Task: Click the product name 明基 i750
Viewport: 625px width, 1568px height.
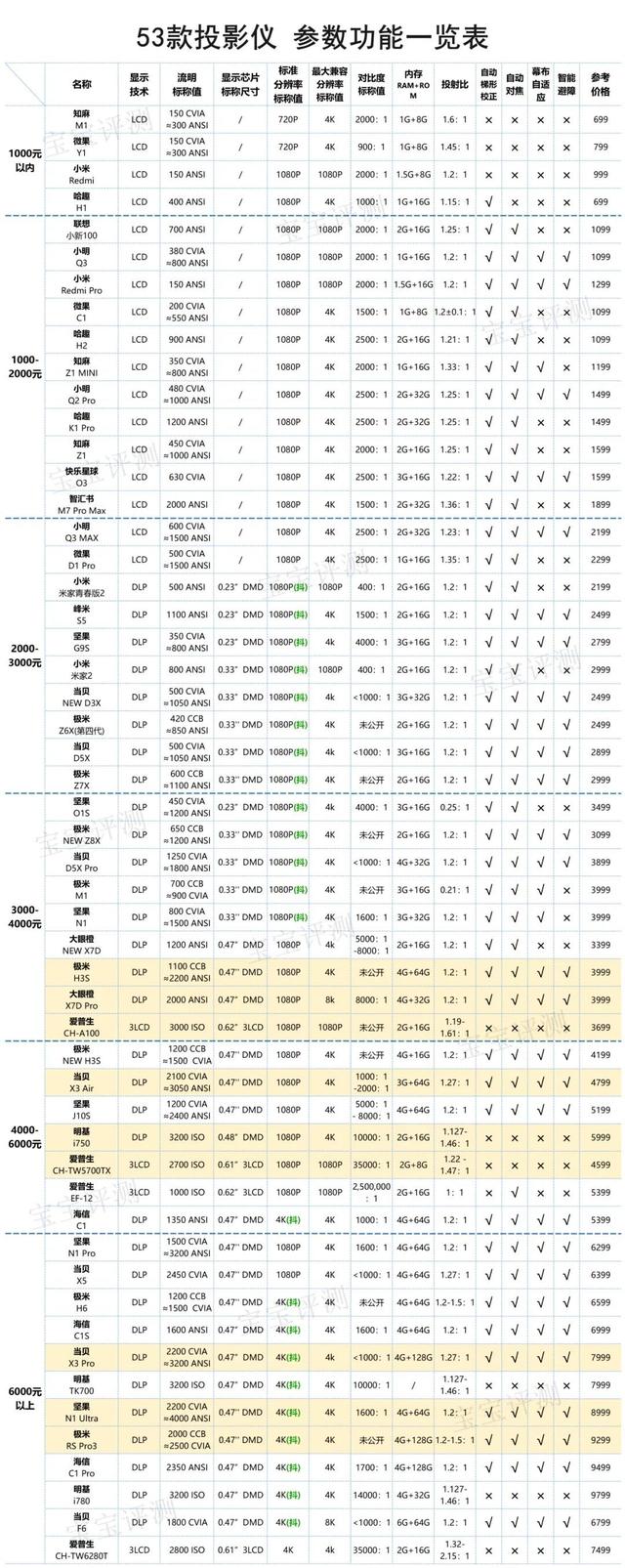Action: pyautogui.click(x=82, y=1137)
